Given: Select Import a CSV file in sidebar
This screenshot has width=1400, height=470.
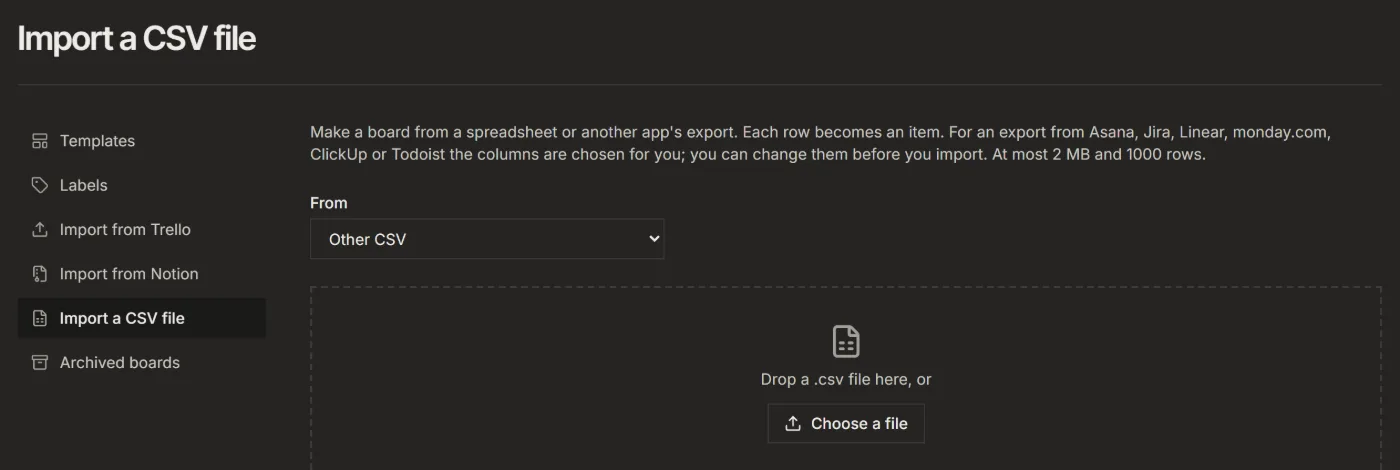Looking at the screenshot, I should 142,318.
